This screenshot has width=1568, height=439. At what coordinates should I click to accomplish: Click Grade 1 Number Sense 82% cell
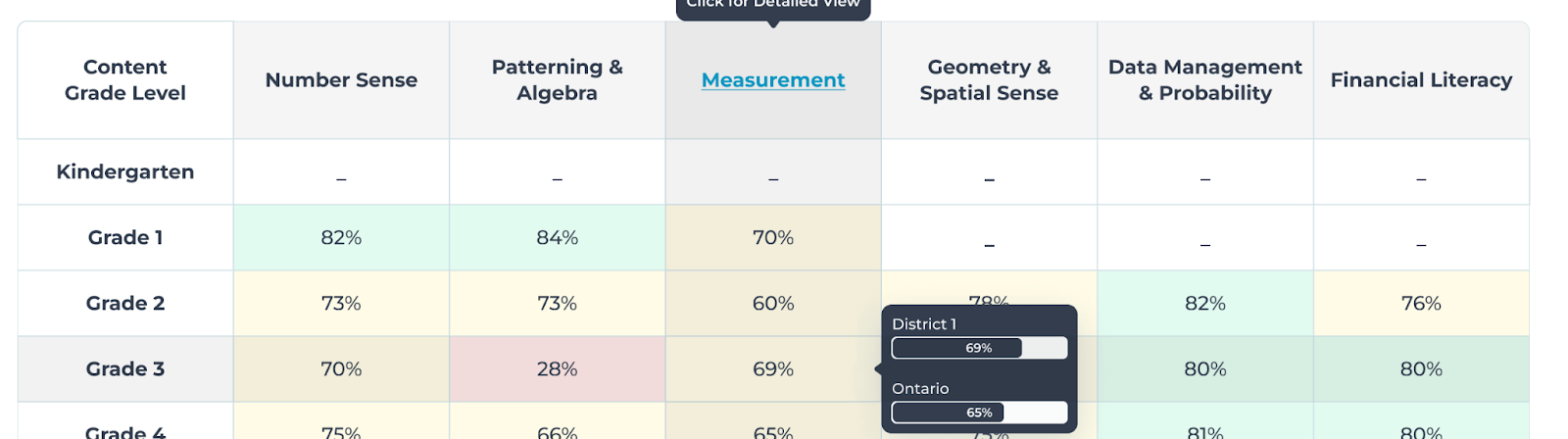click(x=341, y=238)
